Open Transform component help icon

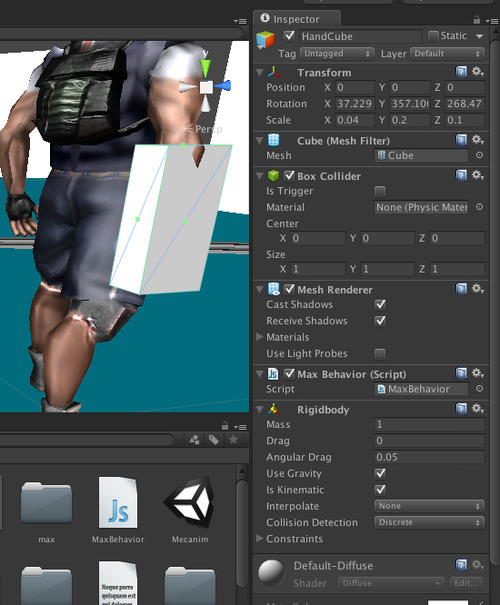[x=461, y=72]
